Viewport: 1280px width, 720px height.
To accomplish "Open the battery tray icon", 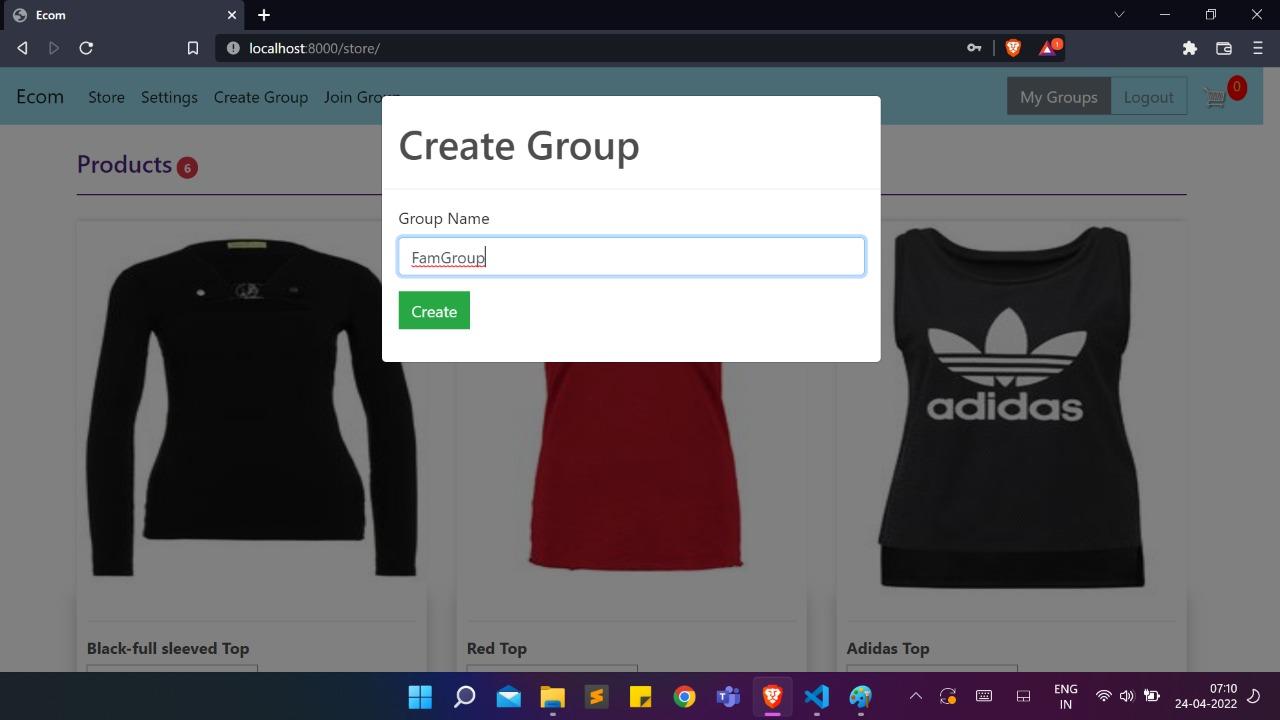I will click(1151, 696).
